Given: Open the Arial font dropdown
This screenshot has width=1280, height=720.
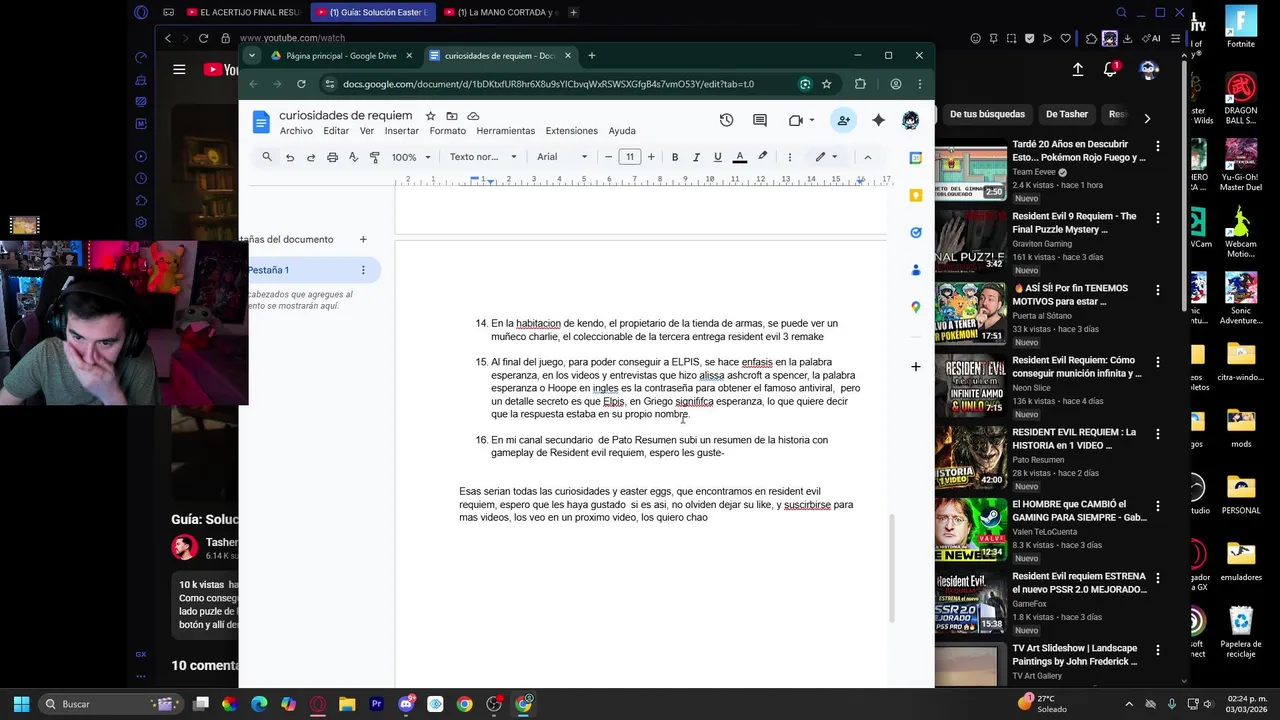Looking at the screenshot, I should (x=562, y=157).
